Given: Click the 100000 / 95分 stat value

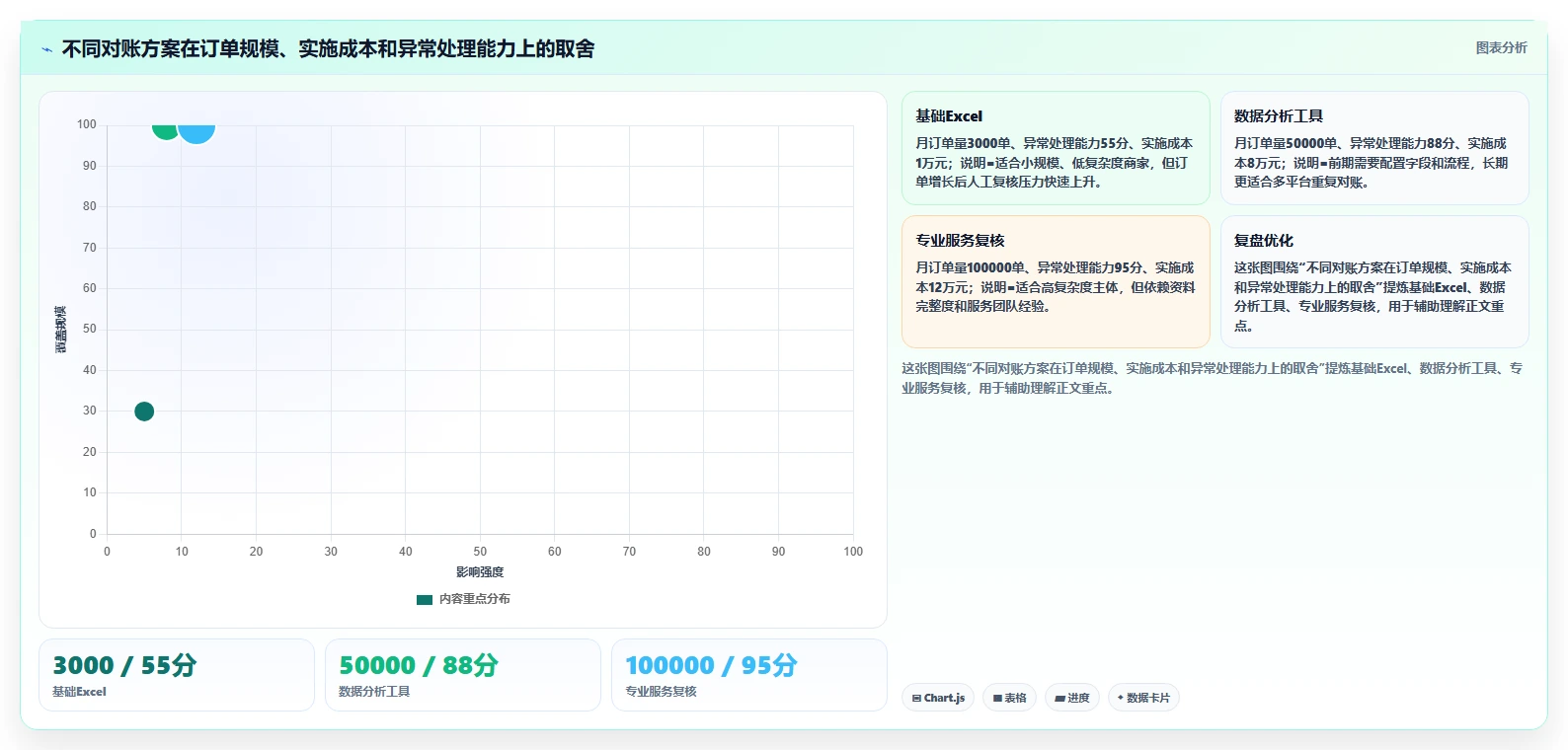Looking at the screenshot, I should (x=711, y=665).
